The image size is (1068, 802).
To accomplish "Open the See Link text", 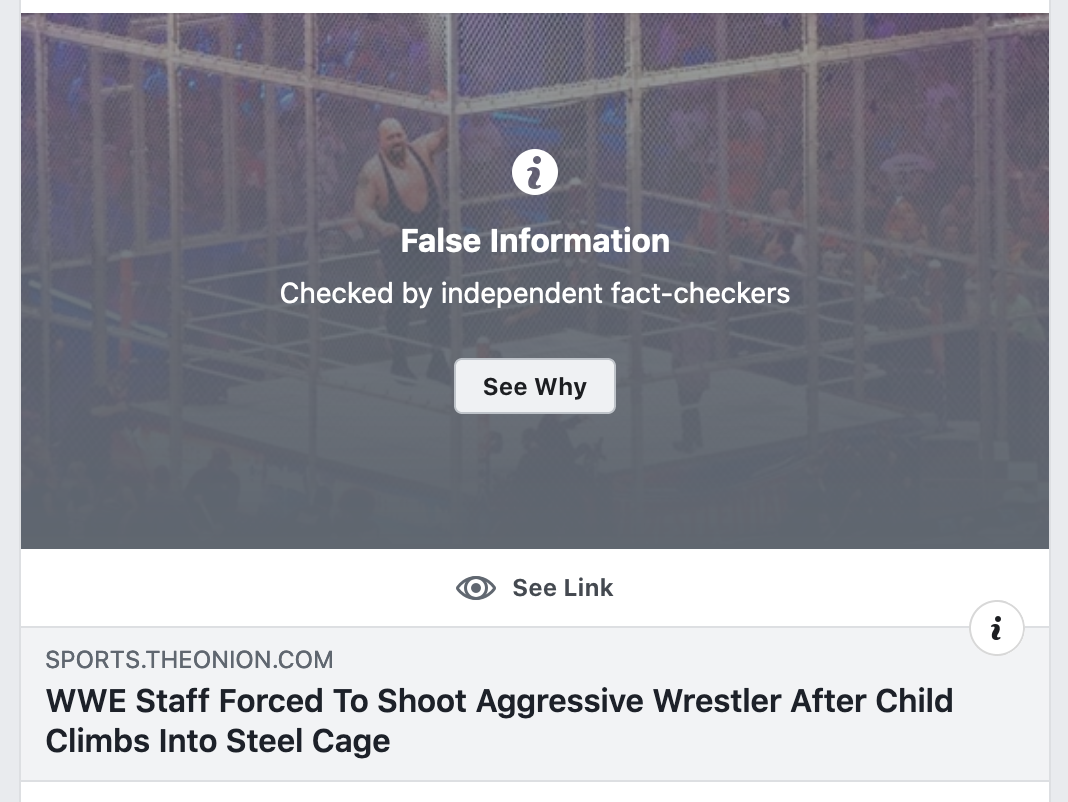I will [x=562, y=588].
